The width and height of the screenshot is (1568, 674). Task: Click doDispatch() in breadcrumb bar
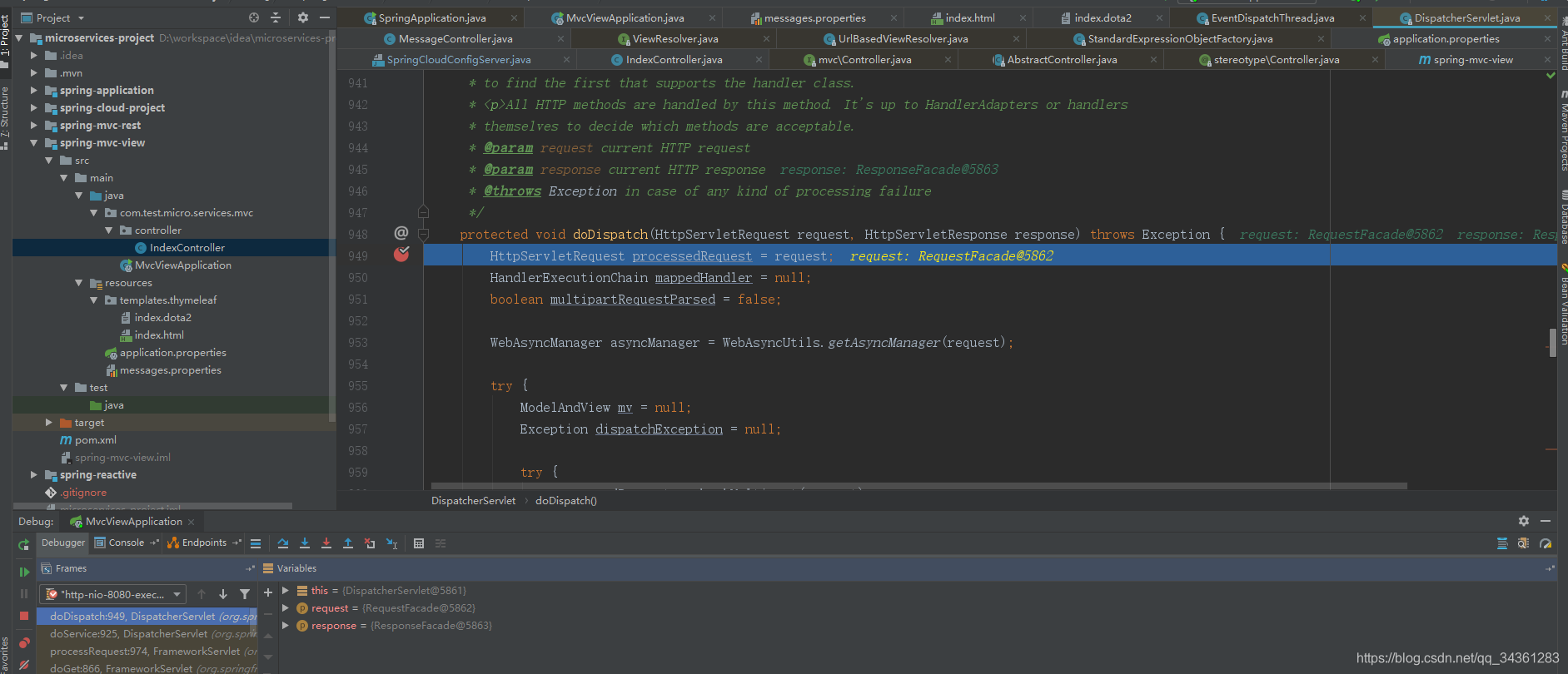tap(566, 501)
